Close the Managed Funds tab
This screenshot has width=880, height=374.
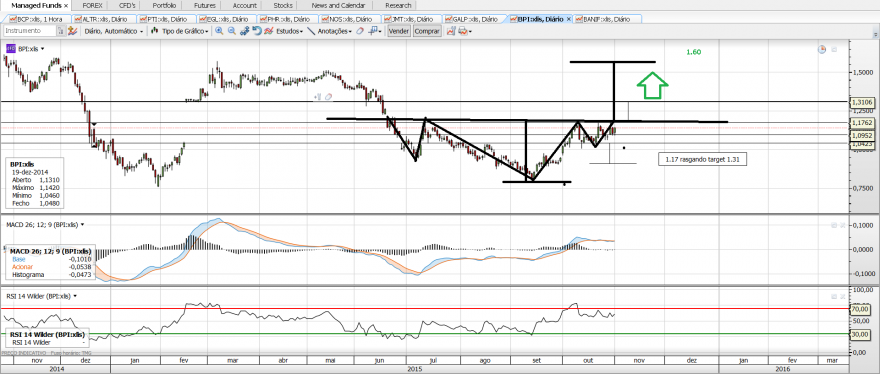[66, 5]
